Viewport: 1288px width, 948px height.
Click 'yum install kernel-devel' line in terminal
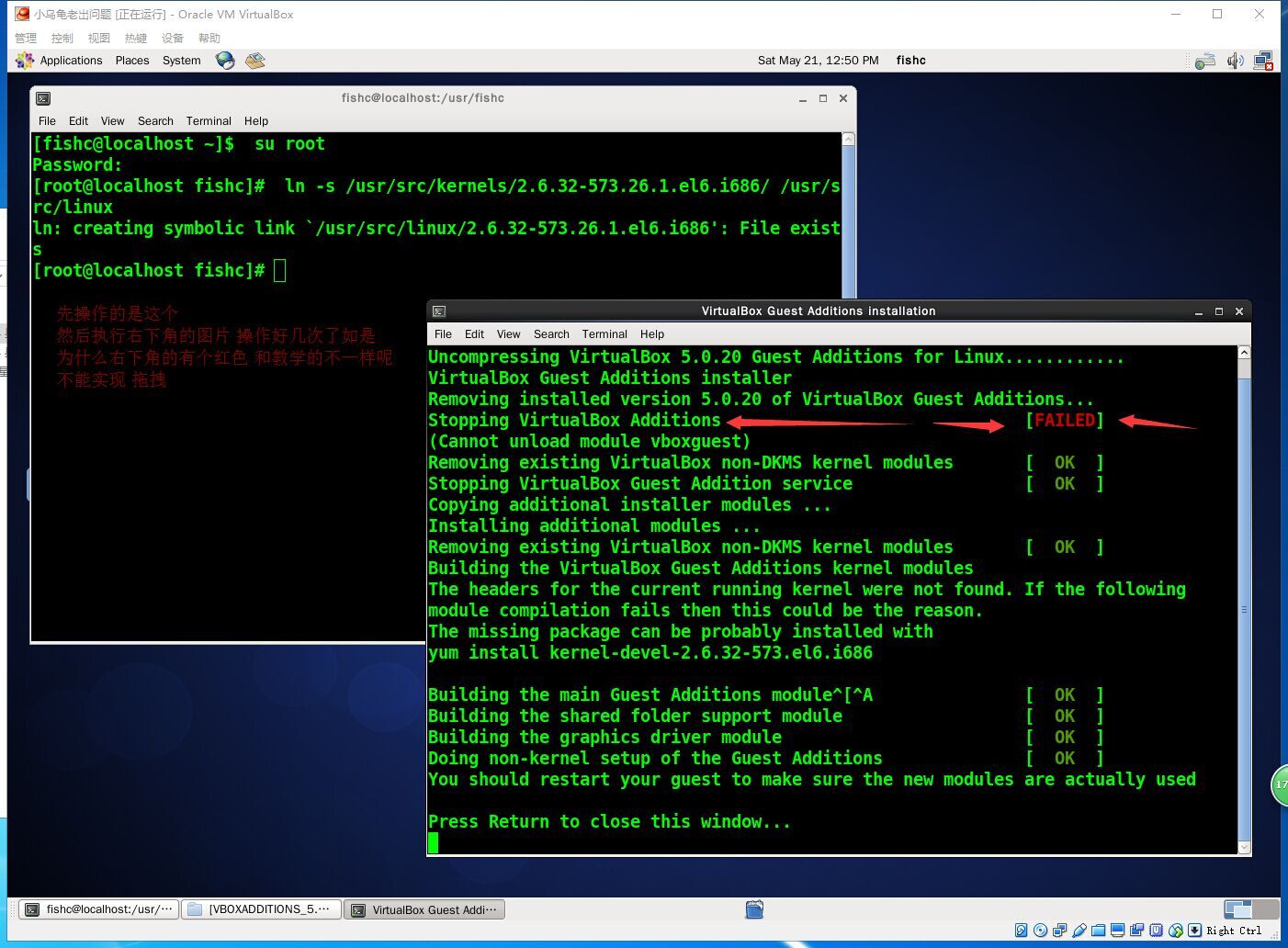[650, 653]
